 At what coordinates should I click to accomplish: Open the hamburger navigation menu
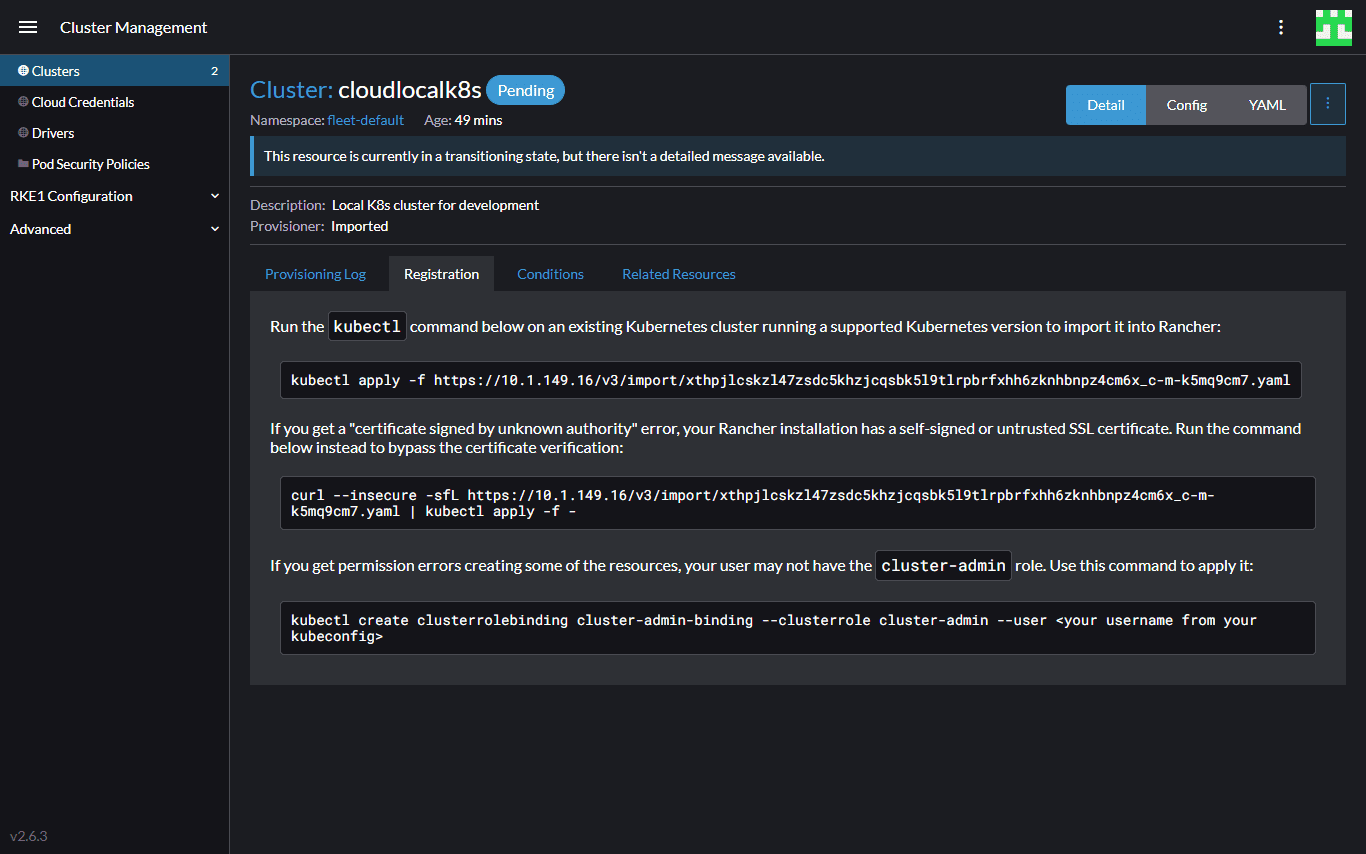coord(27,27)
